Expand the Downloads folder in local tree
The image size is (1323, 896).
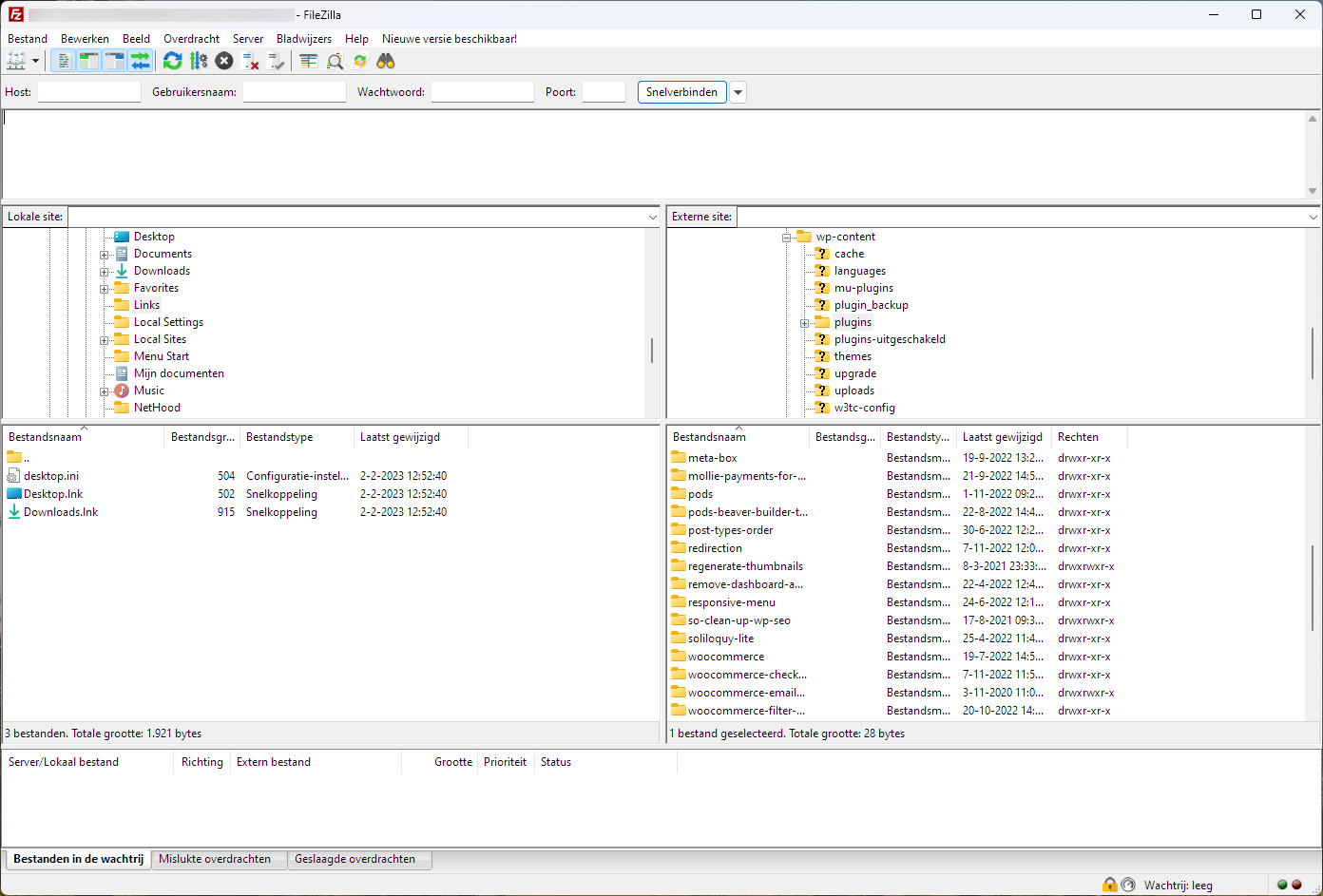click(x=105, y=272)
